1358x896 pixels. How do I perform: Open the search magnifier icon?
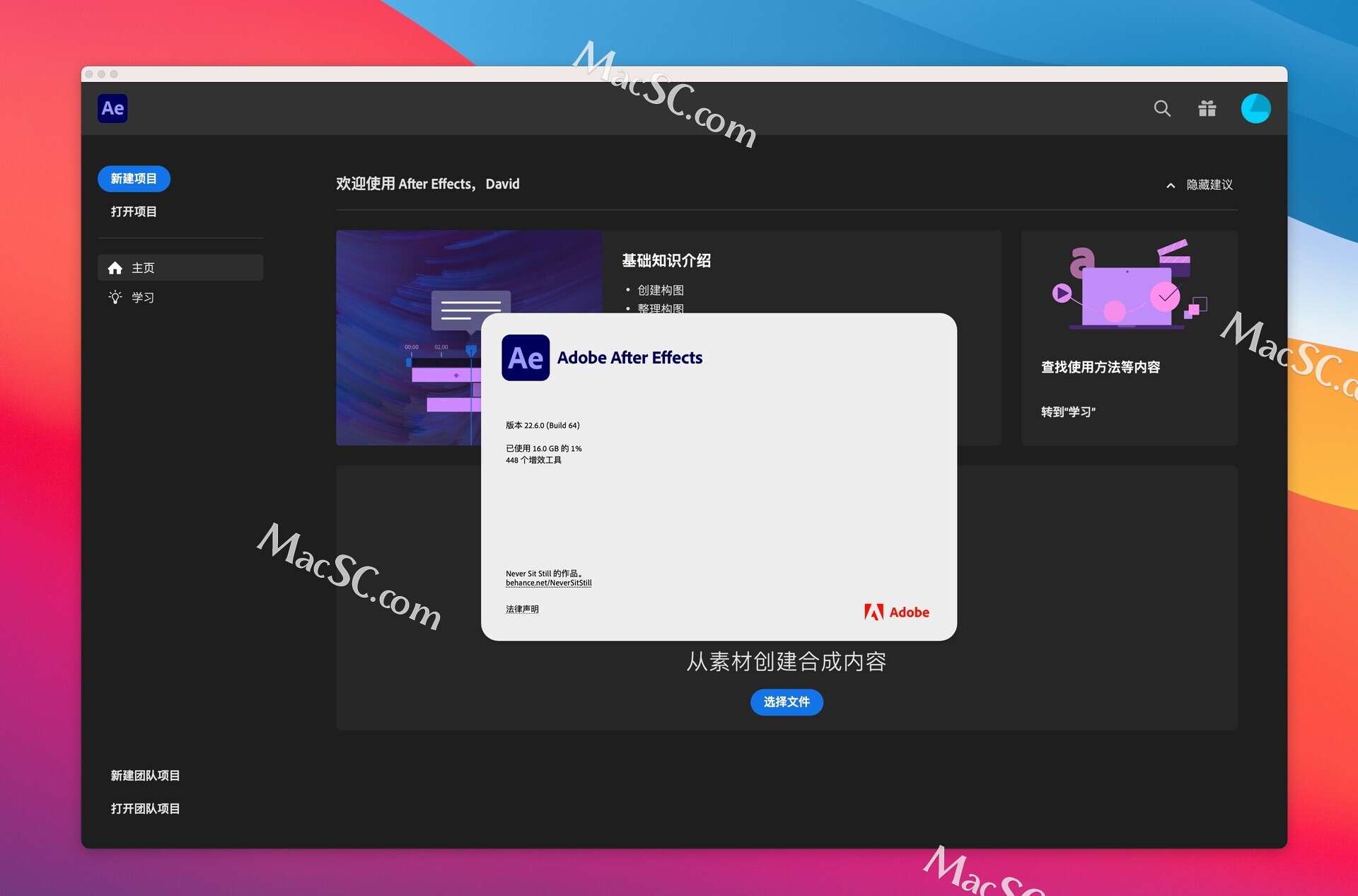tap(1162, 108)
